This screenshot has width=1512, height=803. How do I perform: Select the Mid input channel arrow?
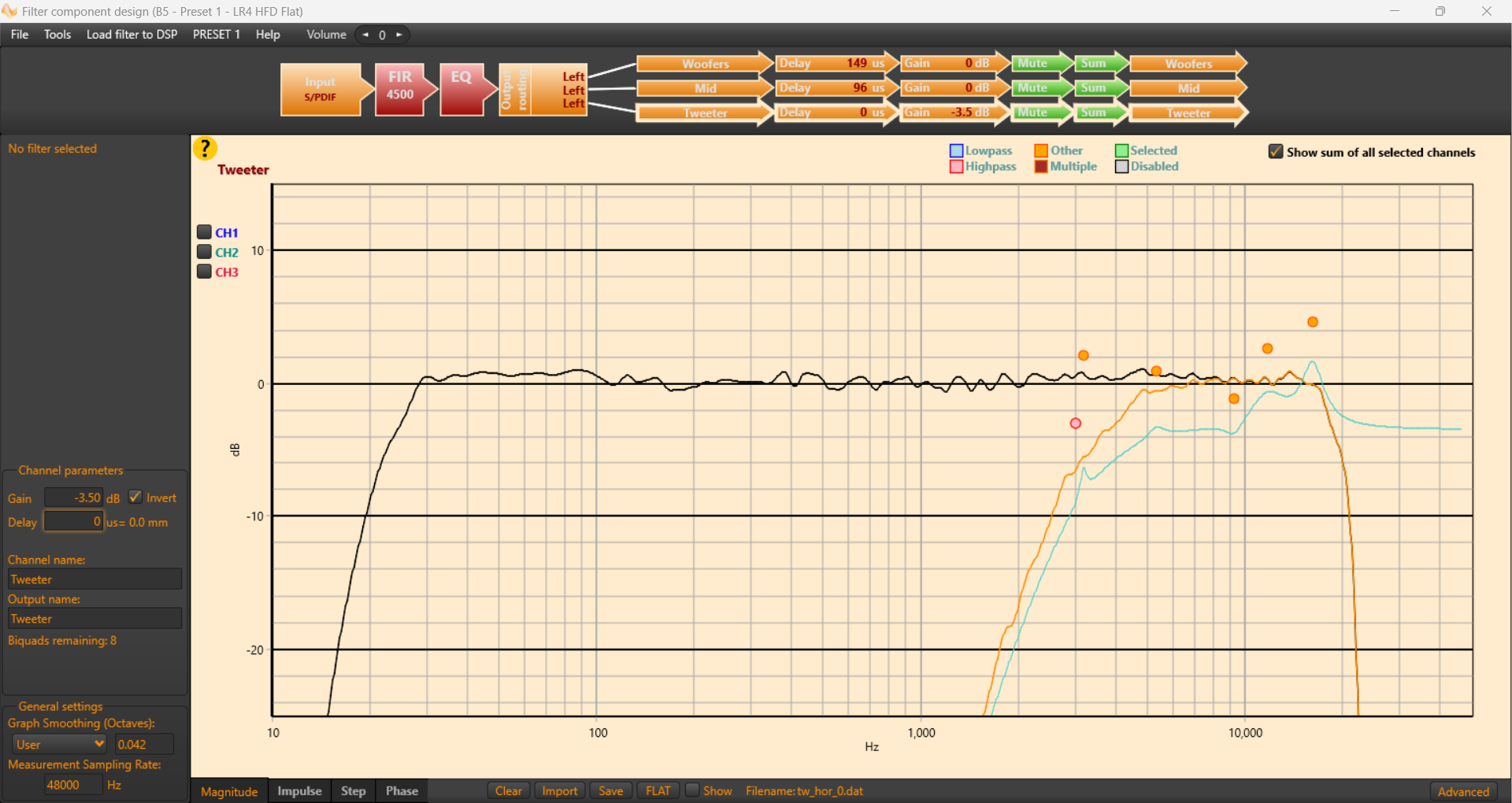[x=705, y=87]
